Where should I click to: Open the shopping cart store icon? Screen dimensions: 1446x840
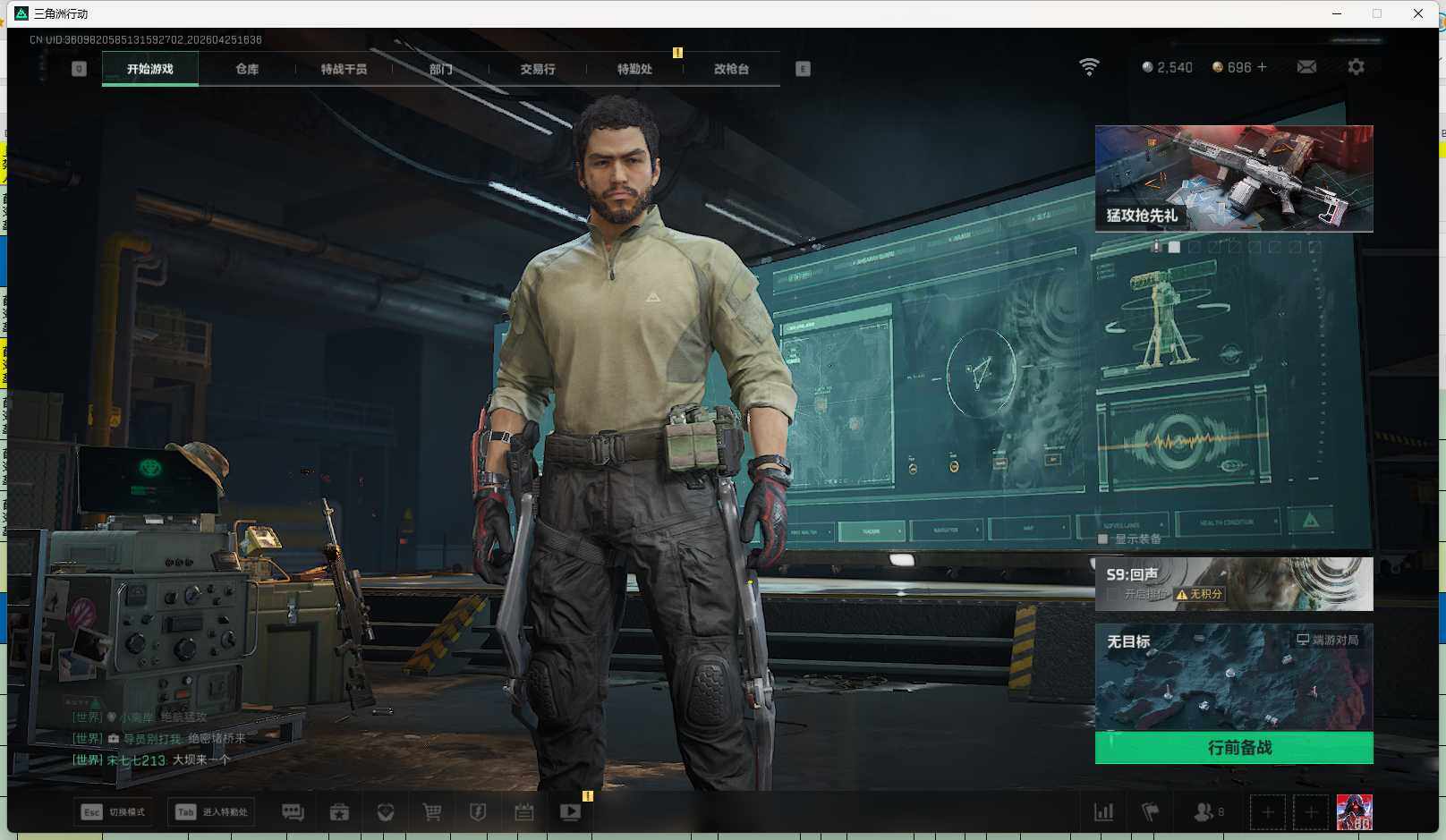(x=432, y=812)
